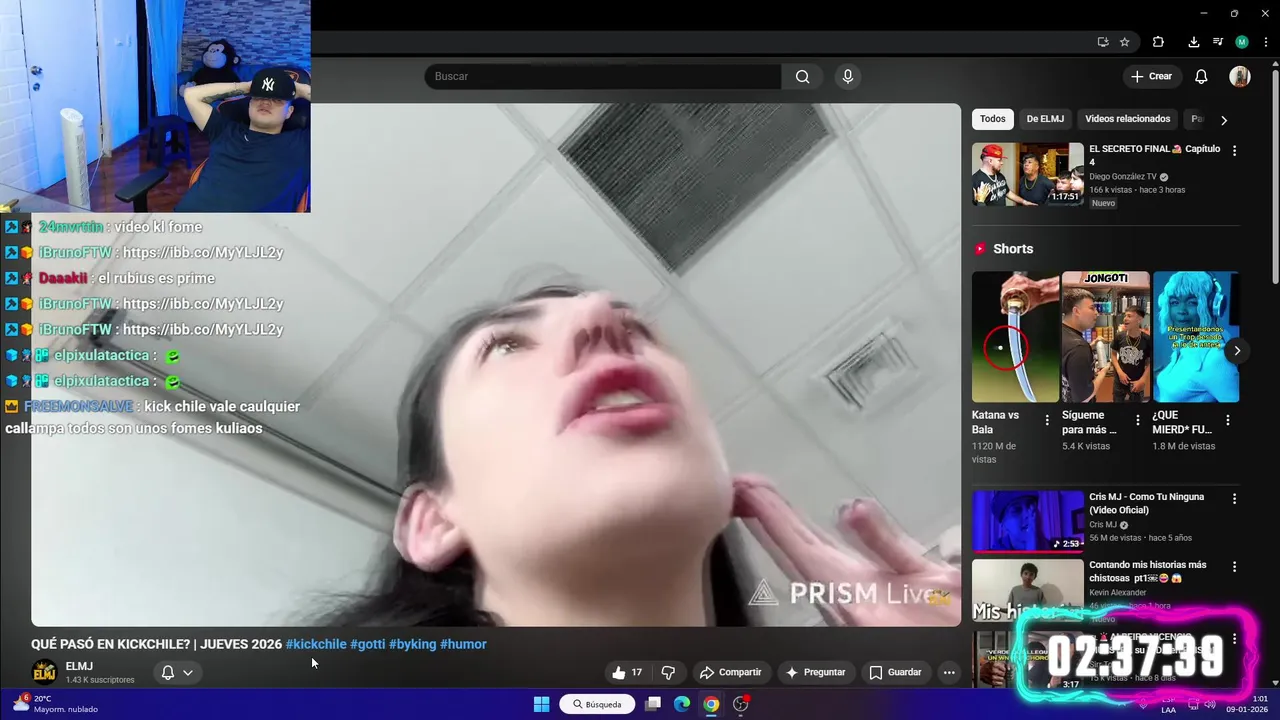Open Chrome from taskbar
Viewport: 1280px width, 720px height.
point(711,704)
